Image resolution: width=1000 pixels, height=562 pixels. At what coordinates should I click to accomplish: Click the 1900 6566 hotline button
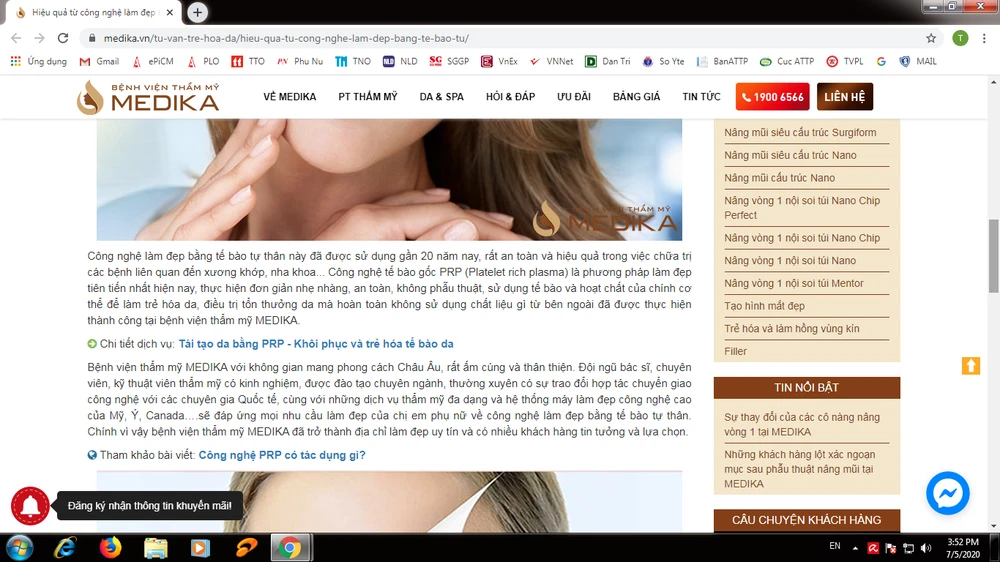772,97
